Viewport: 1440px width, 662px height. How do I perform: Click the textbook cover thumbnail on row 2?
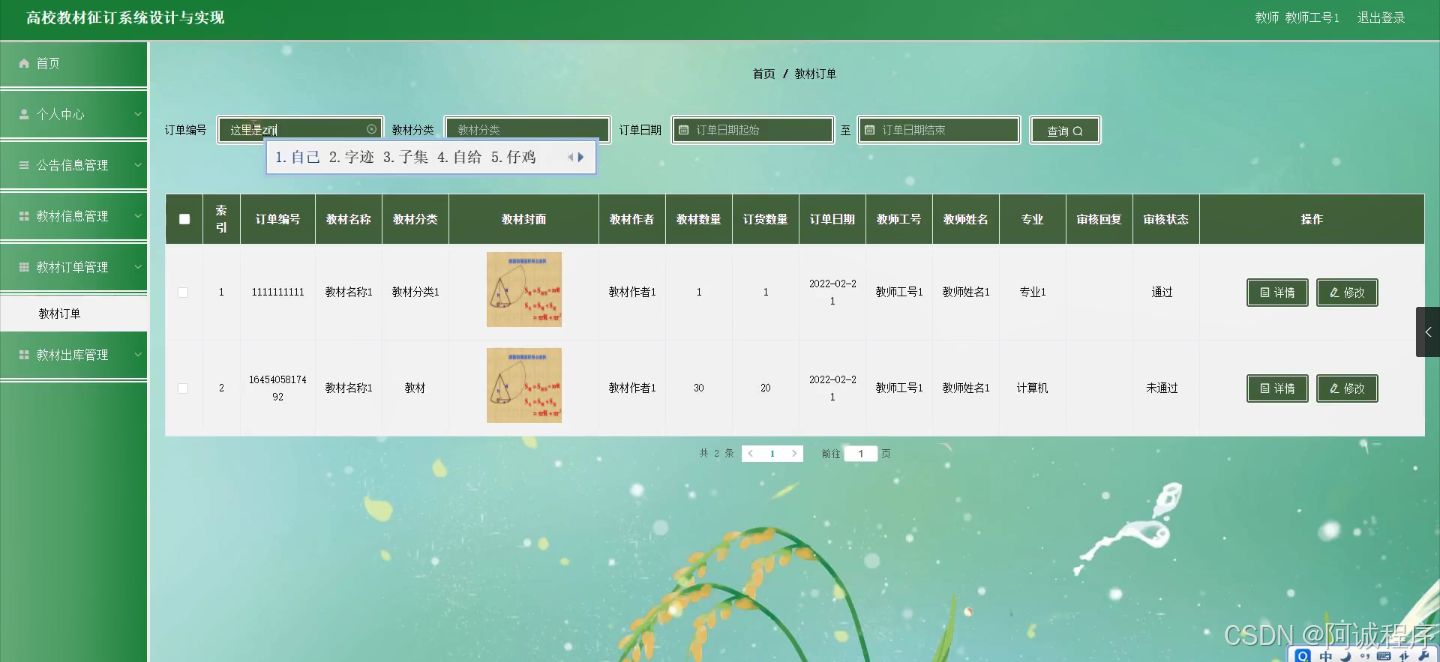tap(524, 385)
